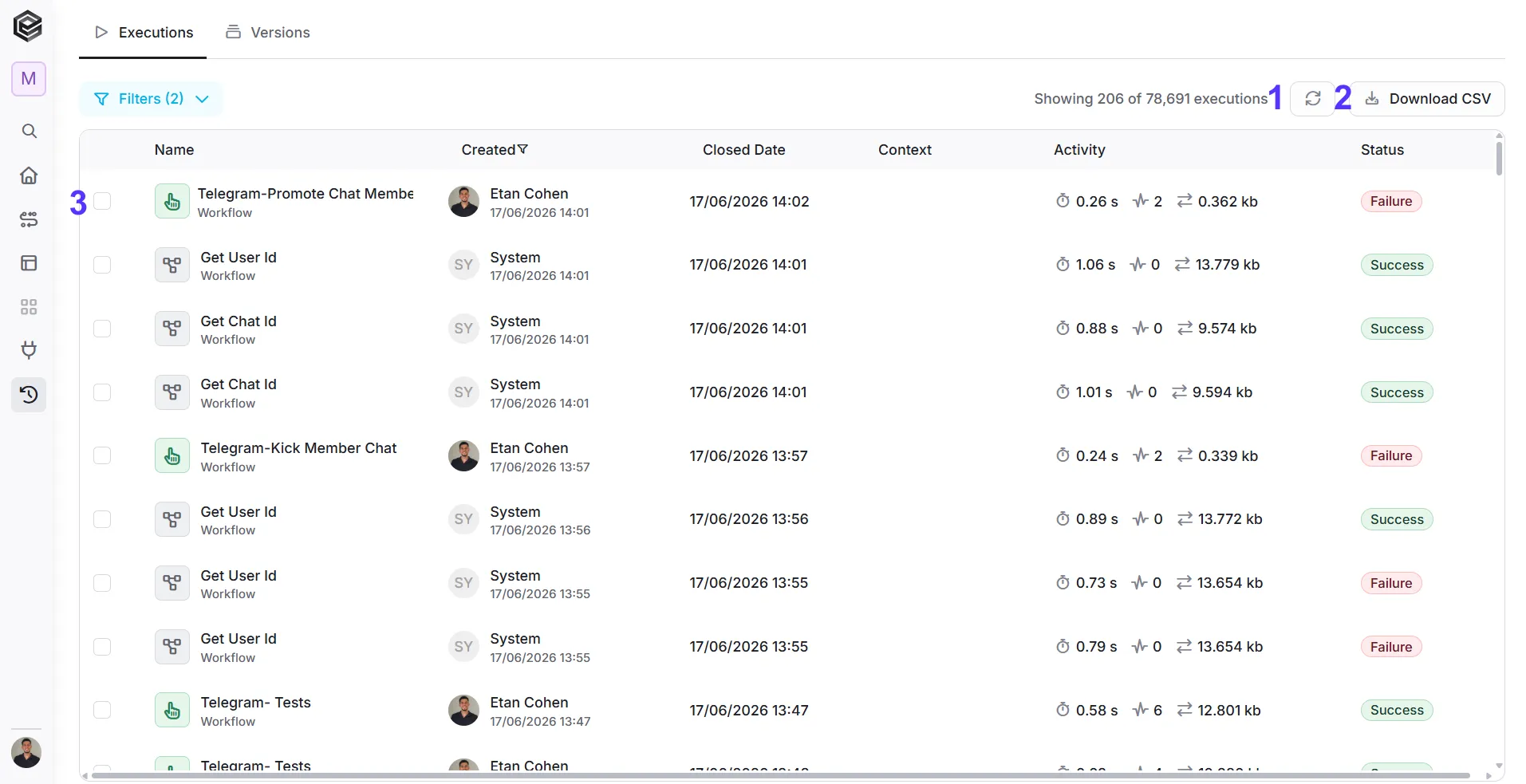This screenshot has width=1526, height=784.
Task: Check the Telegram-Kick Member Chat row checkbox
Action: point(102,455)
